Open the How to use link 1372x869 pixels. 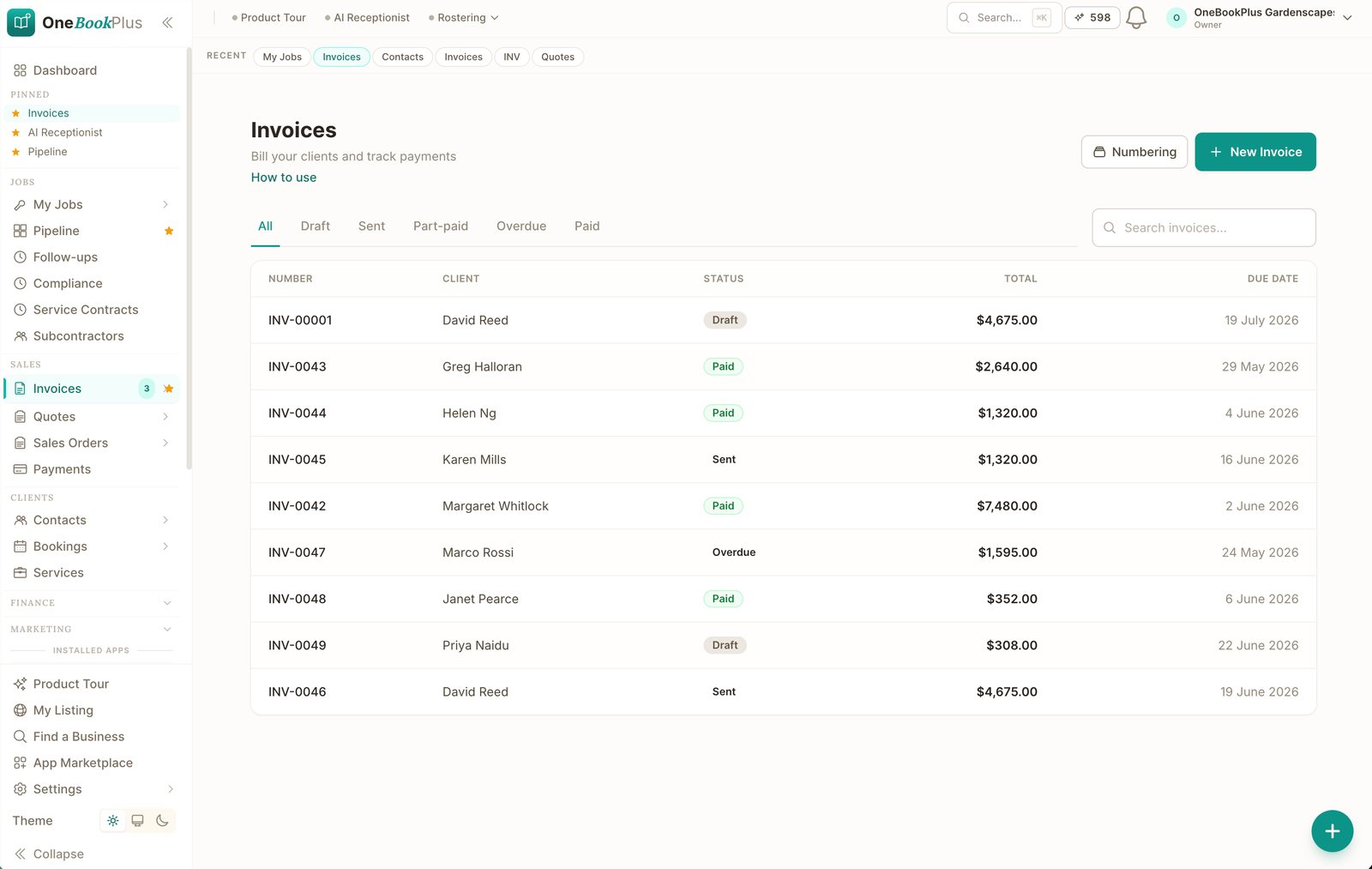(284, 178)
